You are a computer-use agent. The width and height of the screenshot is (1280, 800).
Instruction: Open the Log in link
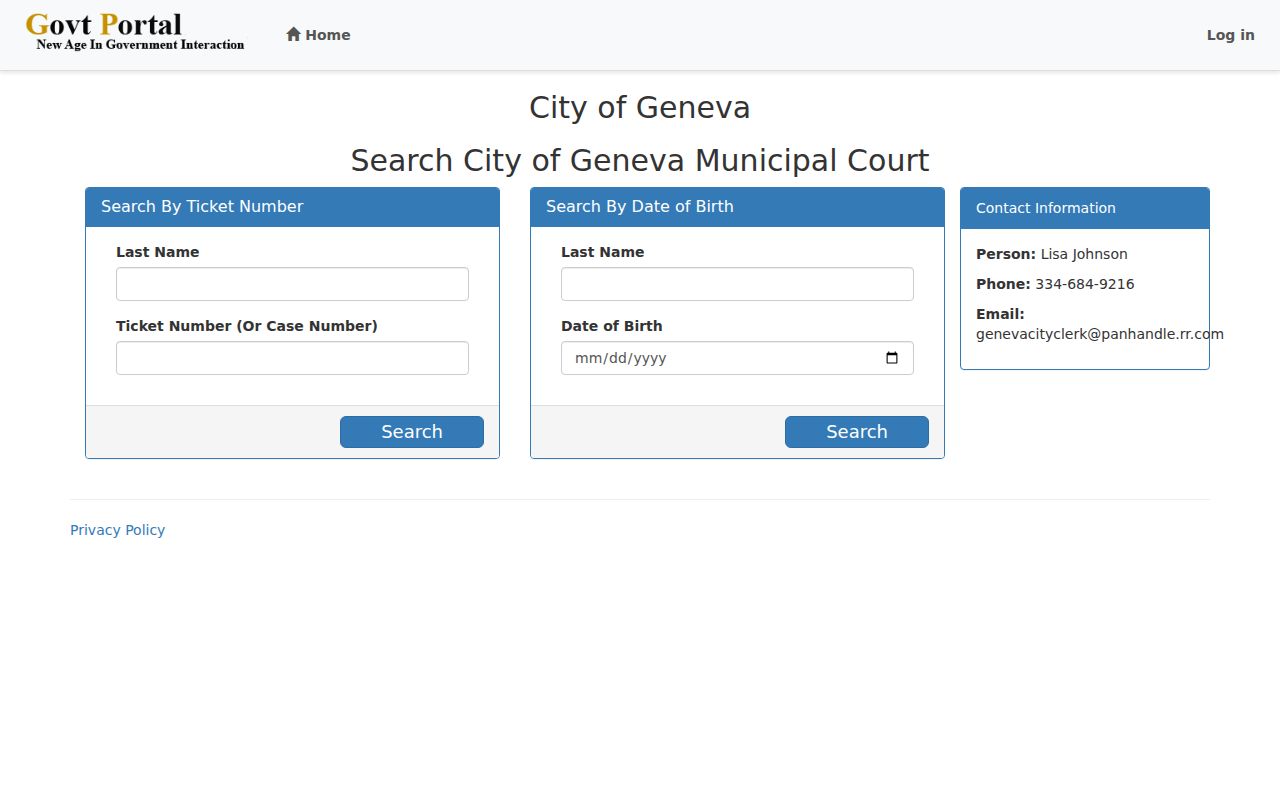(1230, 35)
